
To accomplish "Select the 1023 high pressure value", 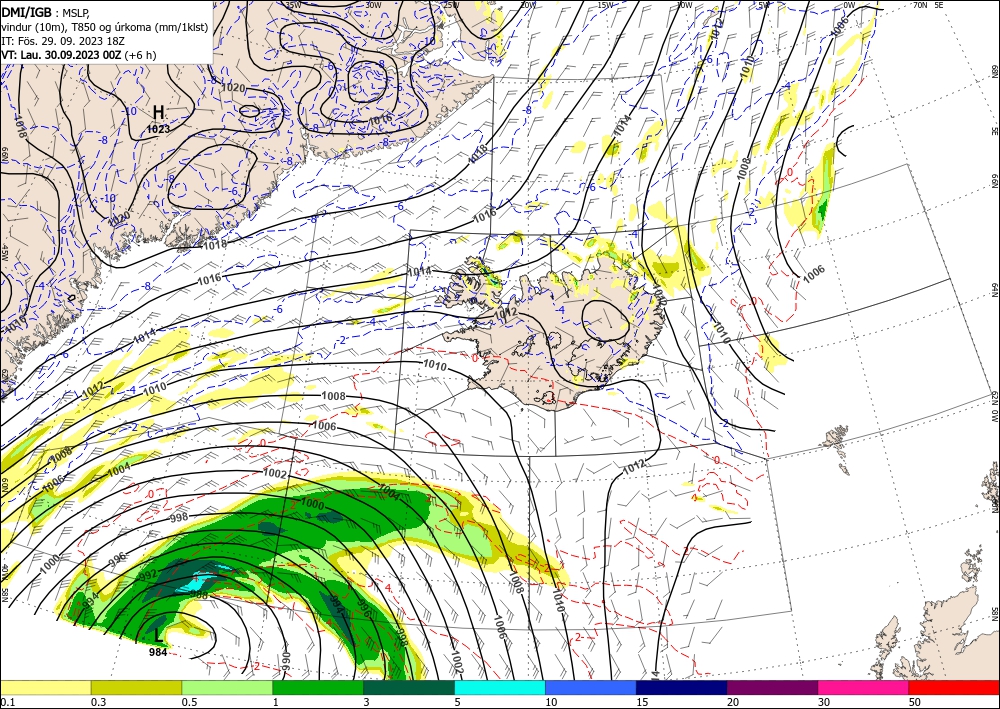I will coord(158,129).
